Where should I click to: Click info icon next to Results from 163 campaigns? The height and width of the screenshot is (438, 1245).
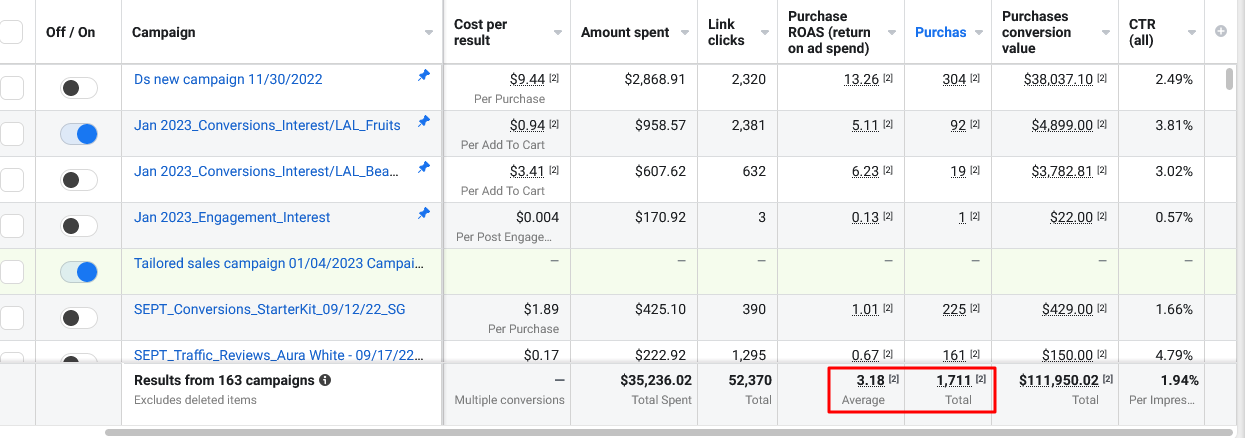click(325, 380)
